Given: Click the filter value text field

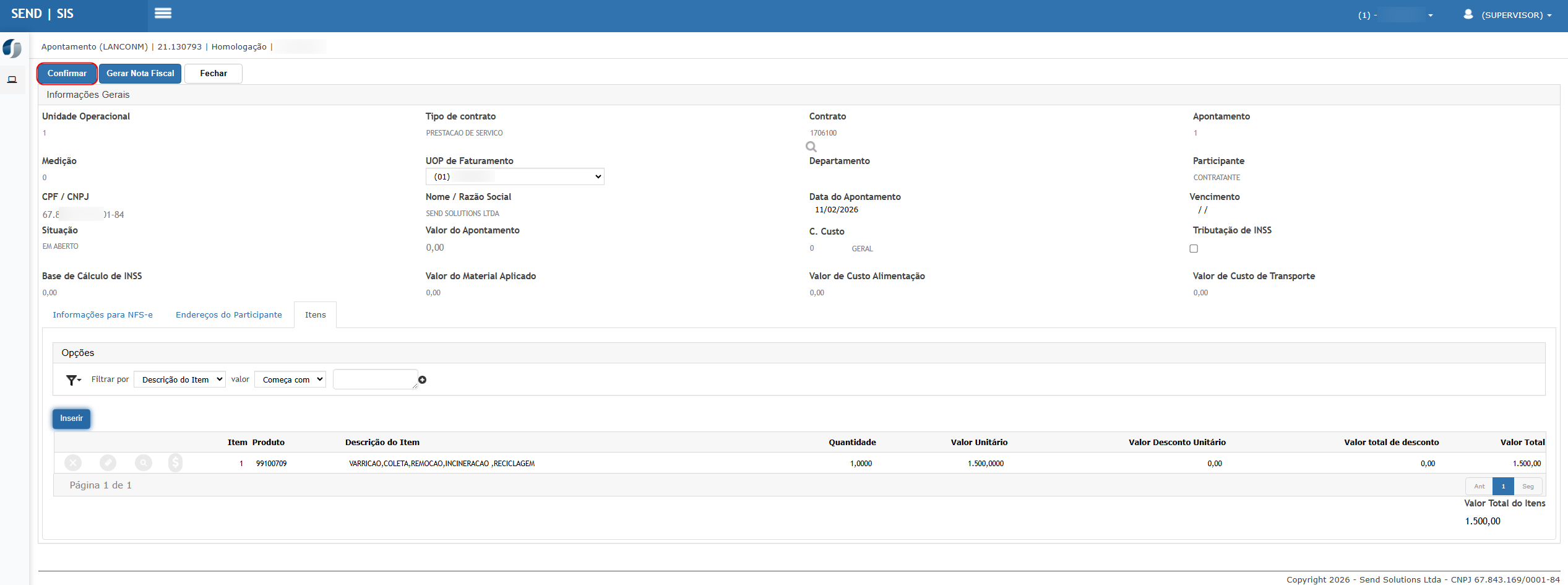Looking at the screenshot, I should pos(375,379).
